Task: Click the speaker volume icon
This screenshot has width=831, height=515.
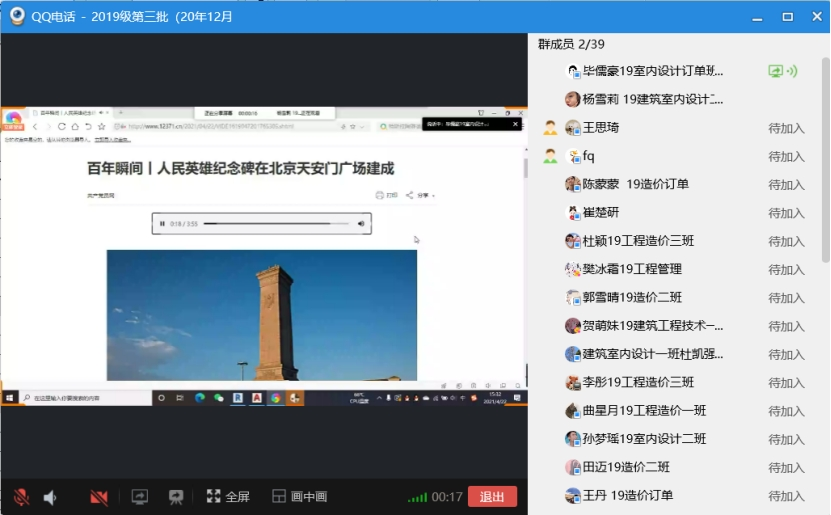Action: 50,497
